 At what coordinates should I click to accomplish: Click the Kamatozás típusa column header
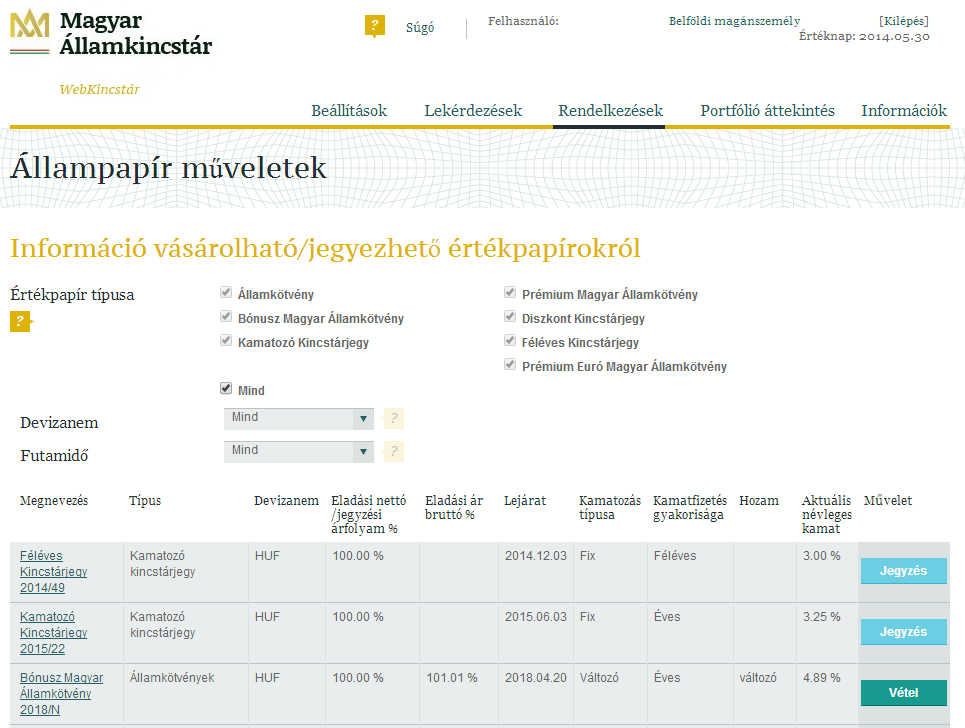coord(610,508)
